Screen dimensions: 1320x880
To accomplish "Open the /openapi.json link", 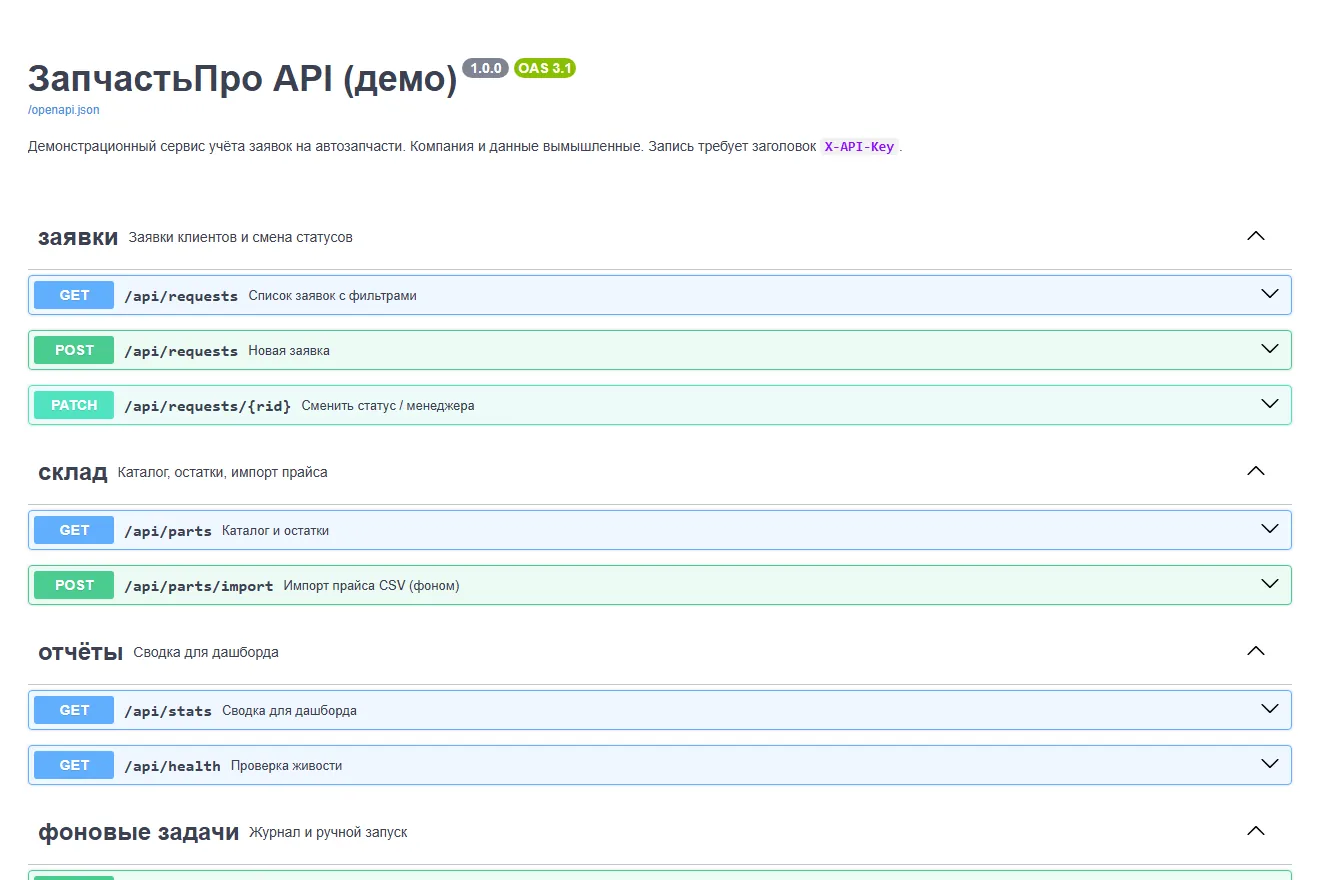I will pyautogui.click(x=64, y=110).
